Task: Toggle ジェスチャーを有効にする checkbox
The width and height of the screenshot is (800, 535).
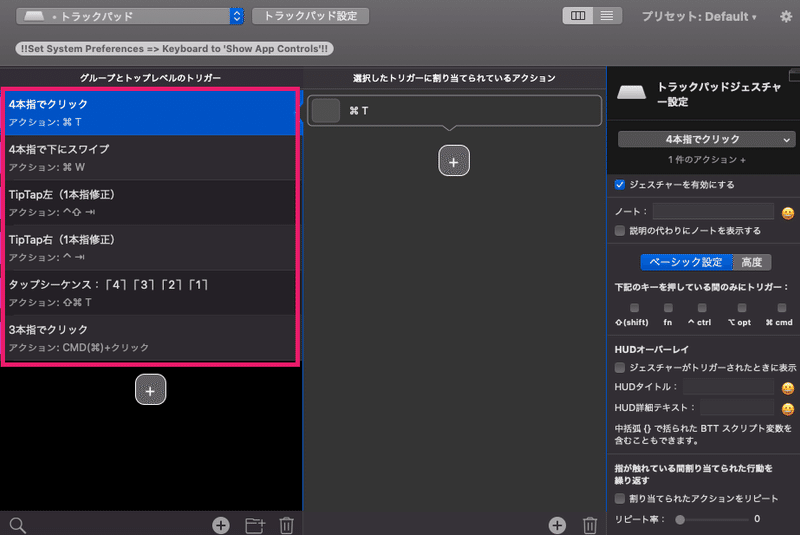Action: (619, 185)
